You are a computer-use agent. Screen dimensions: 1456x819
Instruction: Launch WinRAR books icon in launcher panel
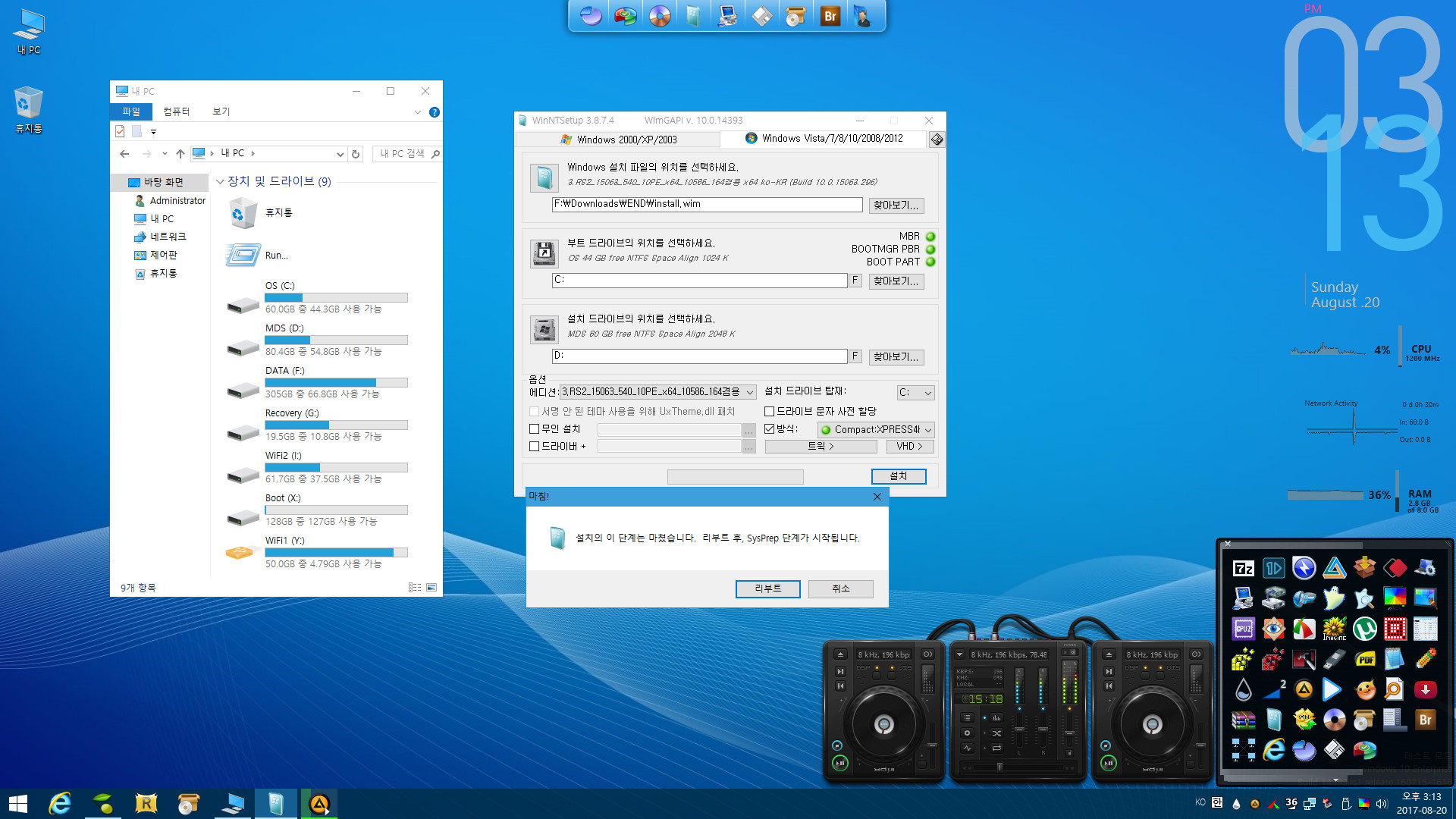click(1243, 720)
